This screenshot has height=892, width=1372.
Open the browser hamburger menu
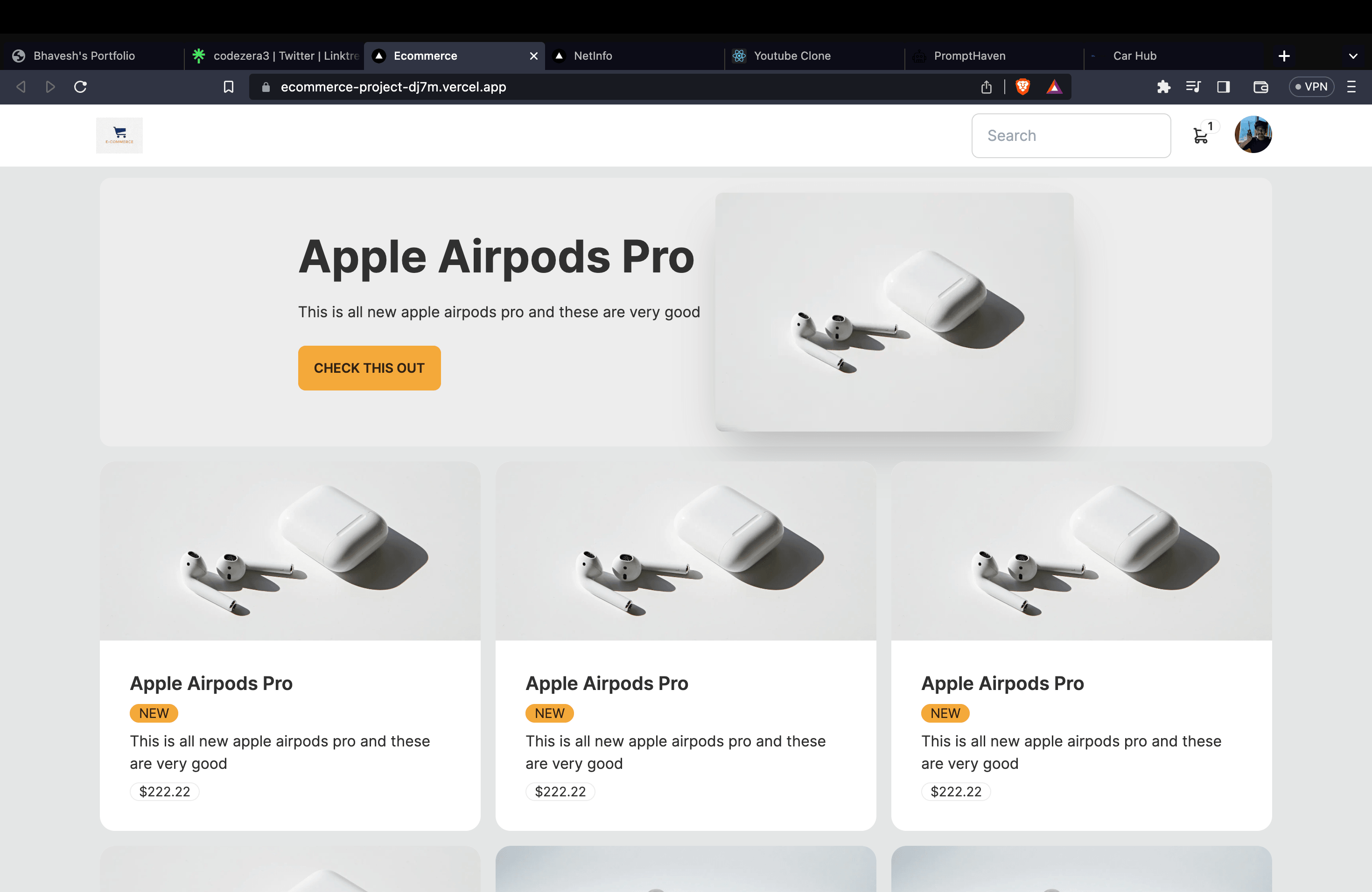click(x=1351, y=87)
